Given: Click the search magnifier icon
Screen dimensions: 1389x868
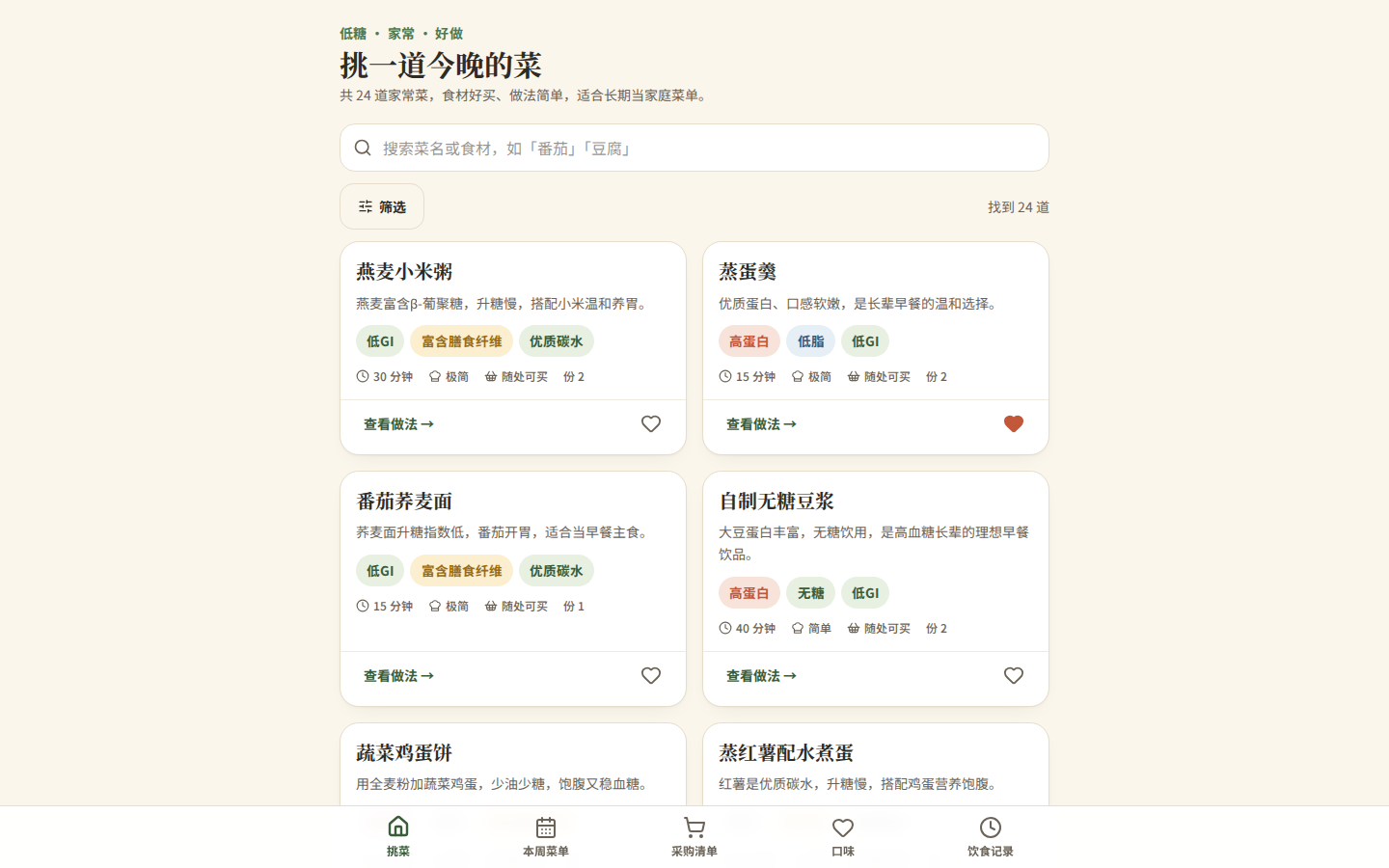Looking at the screenshot, I should click(363, 148).
